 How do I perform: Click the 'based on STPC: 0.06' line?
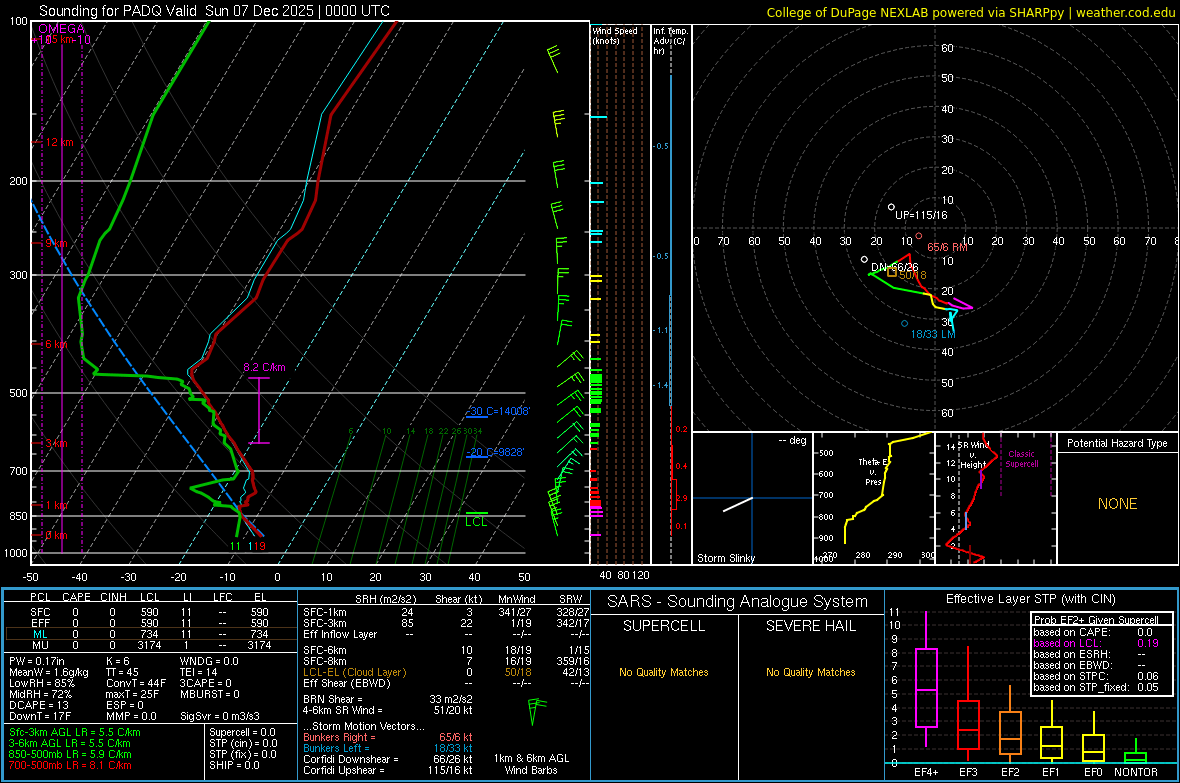1096,676
